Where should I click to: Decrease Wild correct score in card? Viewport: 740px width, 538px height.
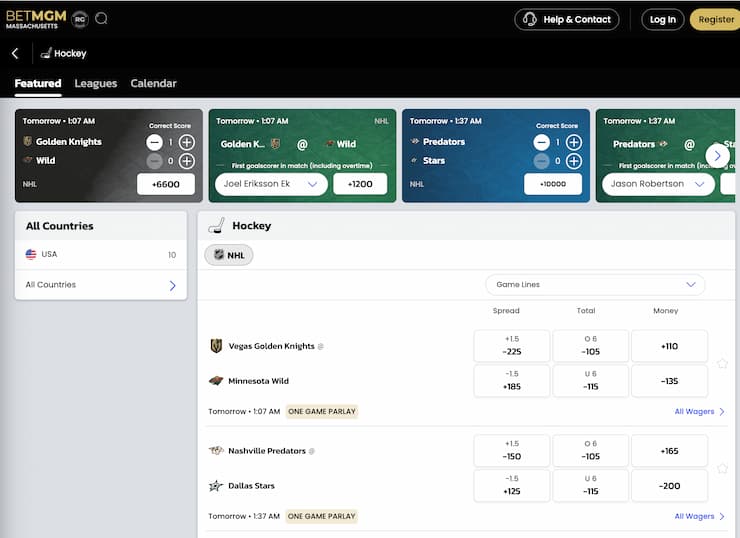coord(154,161)
